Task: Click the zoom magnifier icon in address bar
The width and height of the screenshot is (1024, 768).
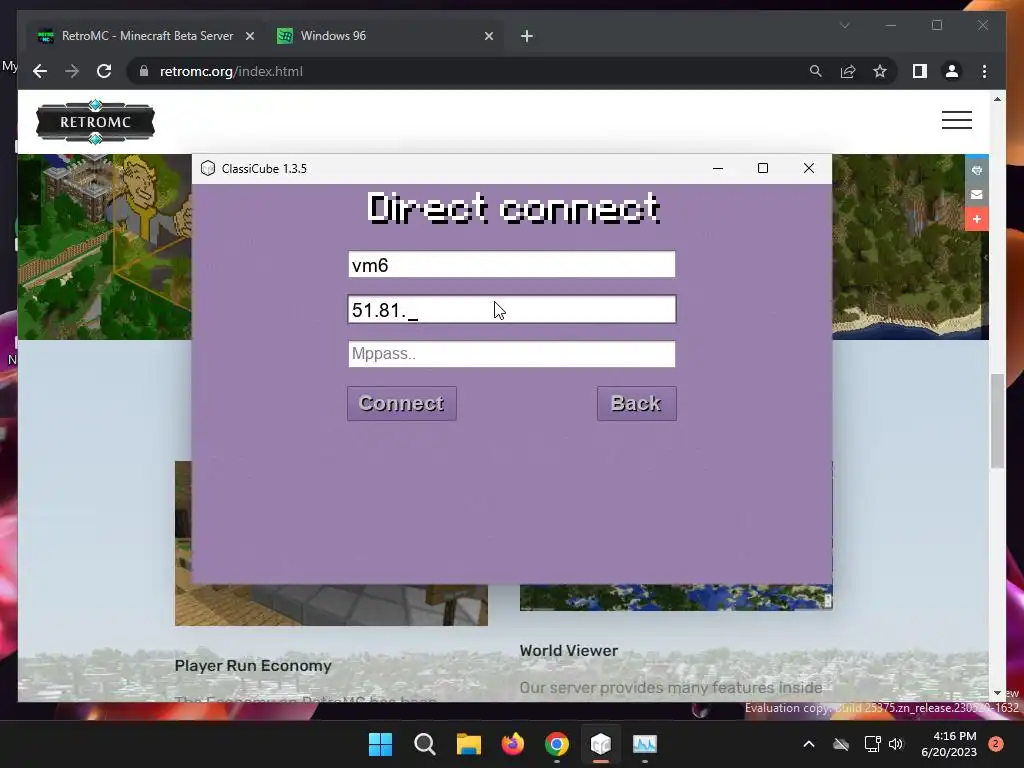Action: (816, 71)
